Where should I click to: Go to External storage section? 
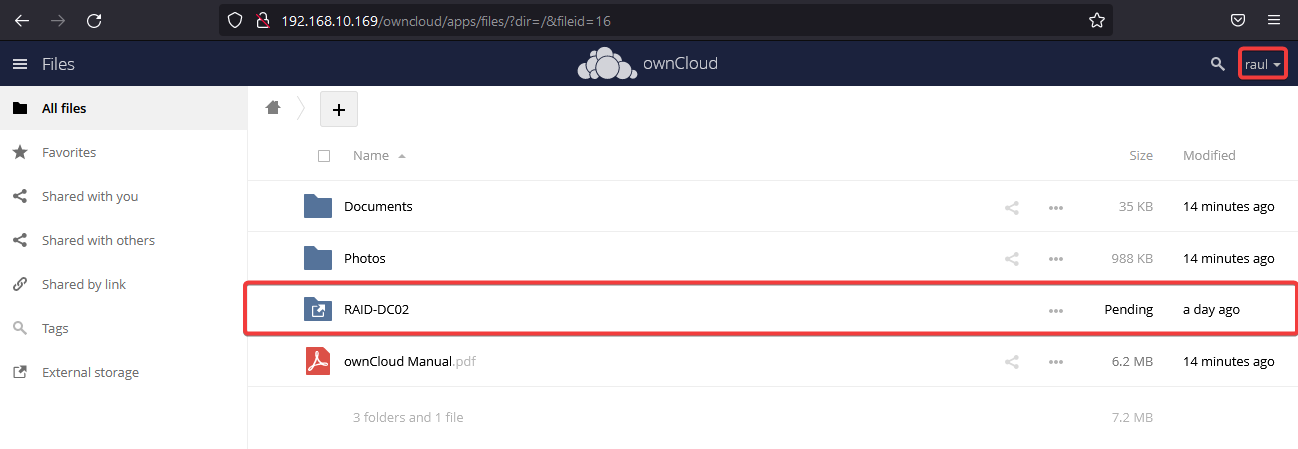90,373
